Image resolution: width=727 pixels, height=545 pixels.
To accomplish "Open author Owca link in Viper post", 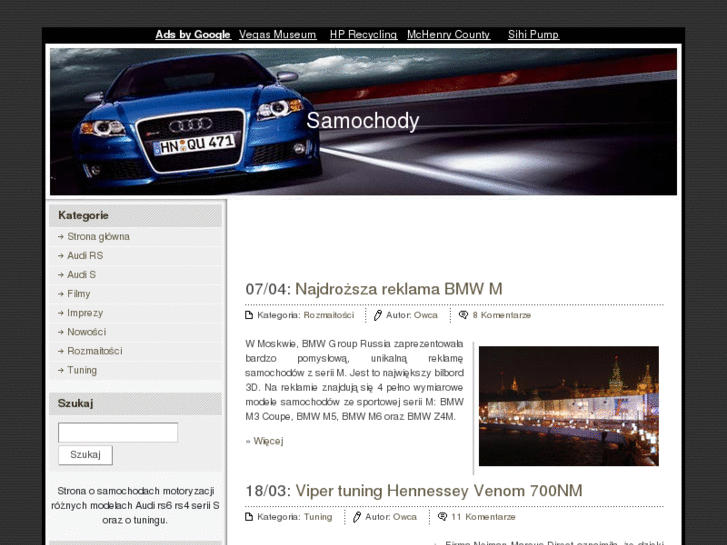I will 405,517.
